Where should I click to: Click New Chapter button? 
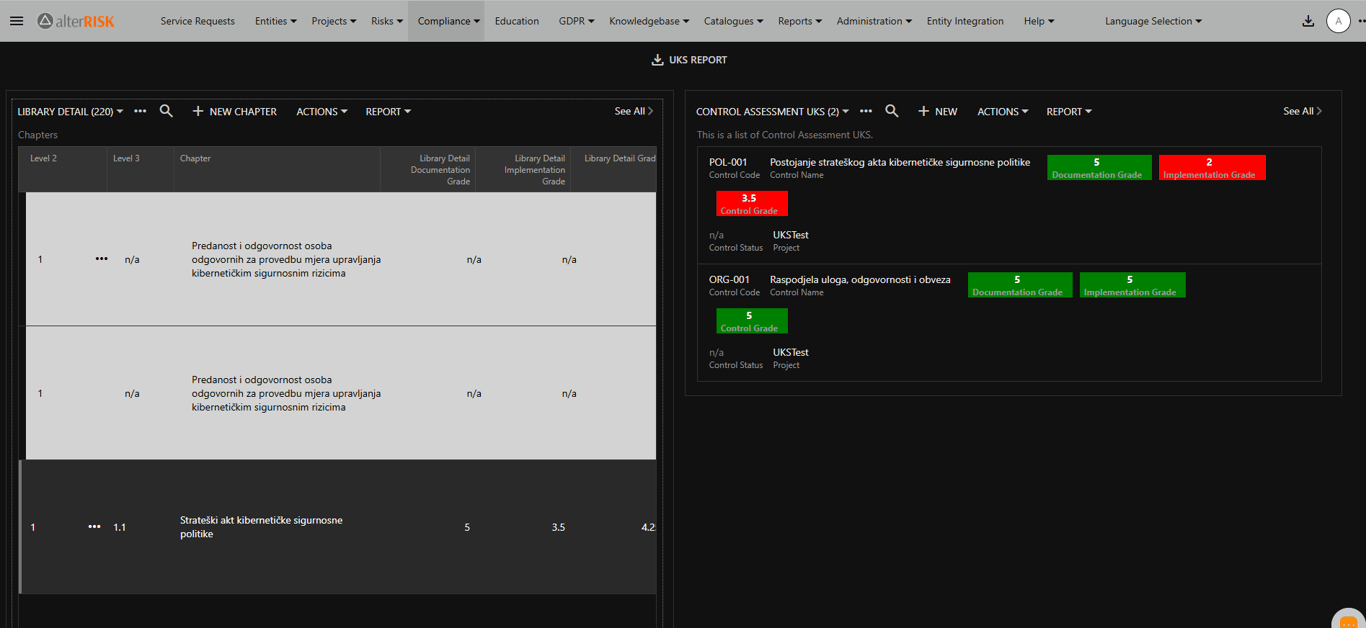[234, 112]
